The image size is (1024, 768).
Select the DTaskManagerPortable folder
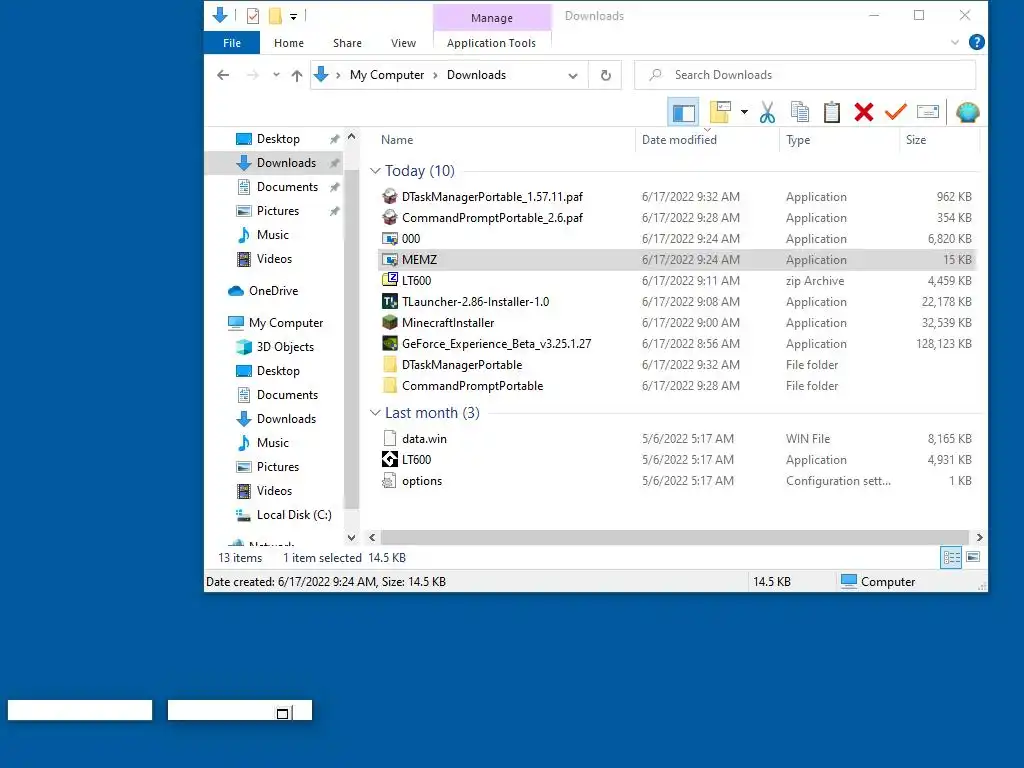677,364
